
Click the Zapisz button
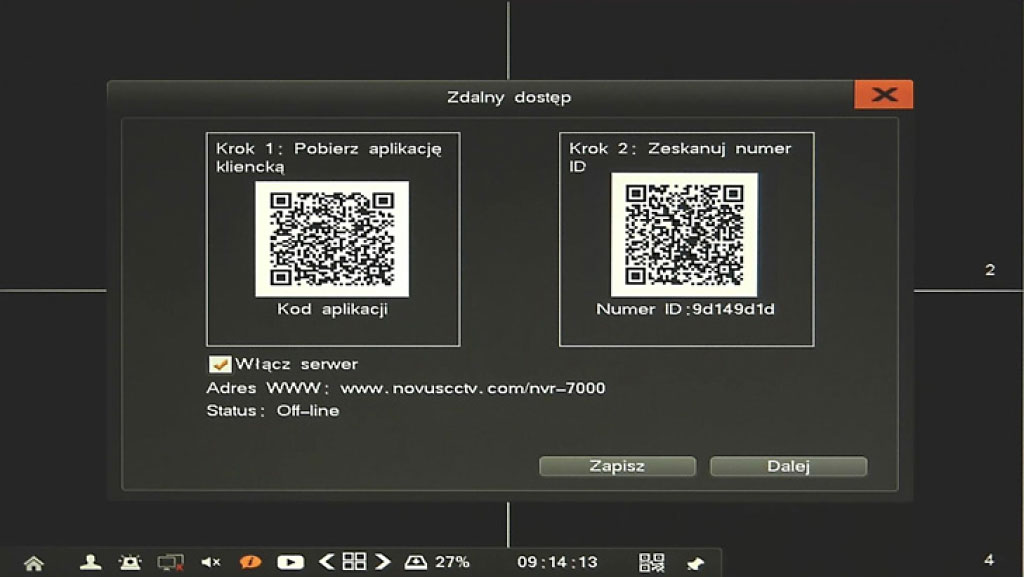tap(617, 466)
